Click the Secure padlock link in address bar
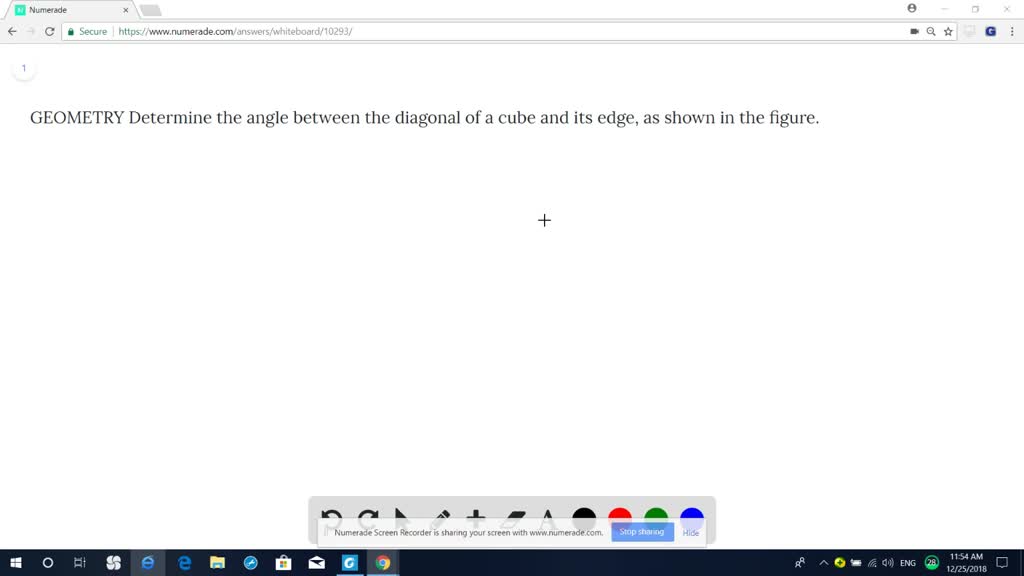The image size is (1024, 576). pos(90,31)
